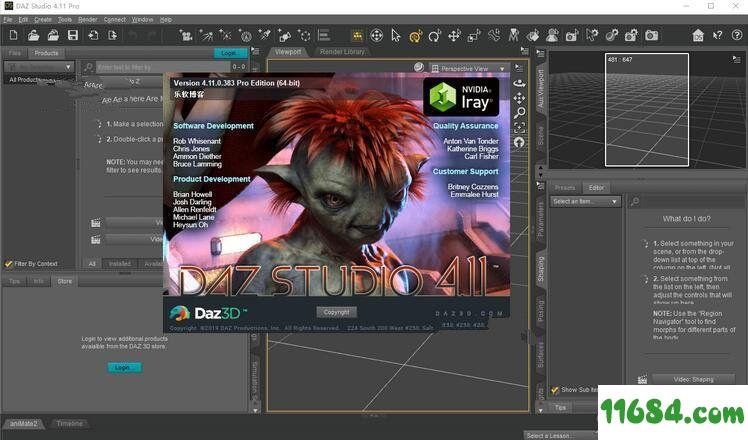The width and height of the screenshot is (748, 440).
Task: Select the Store tab
Action: [x=64, y=281]
